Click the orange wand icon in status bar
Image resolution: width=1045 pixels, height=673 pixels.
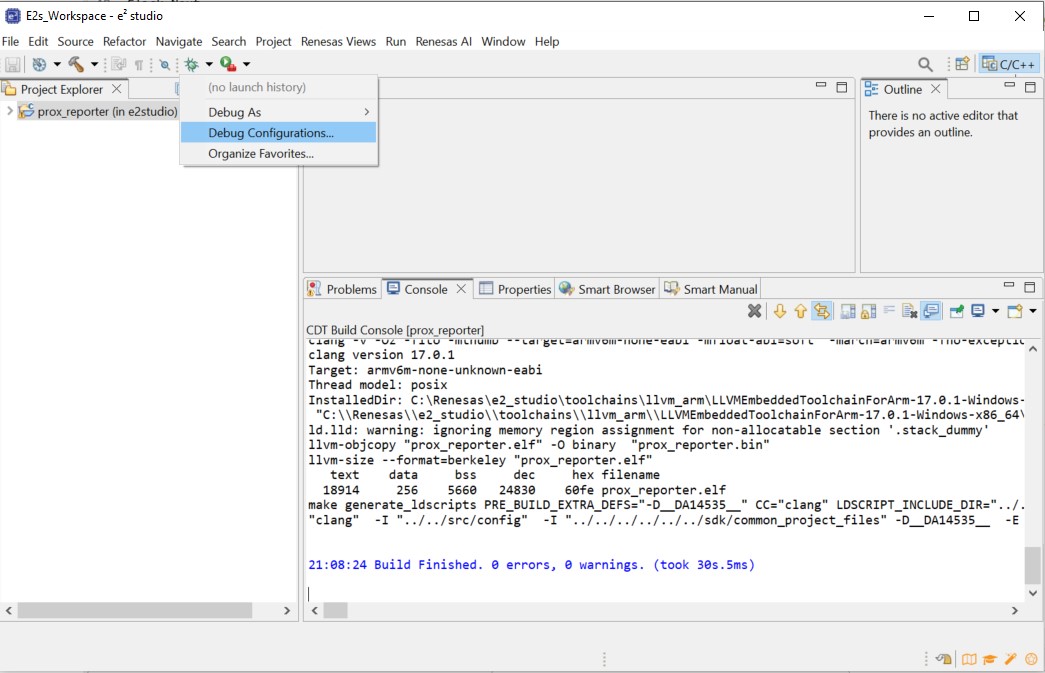click(1010, 659)
